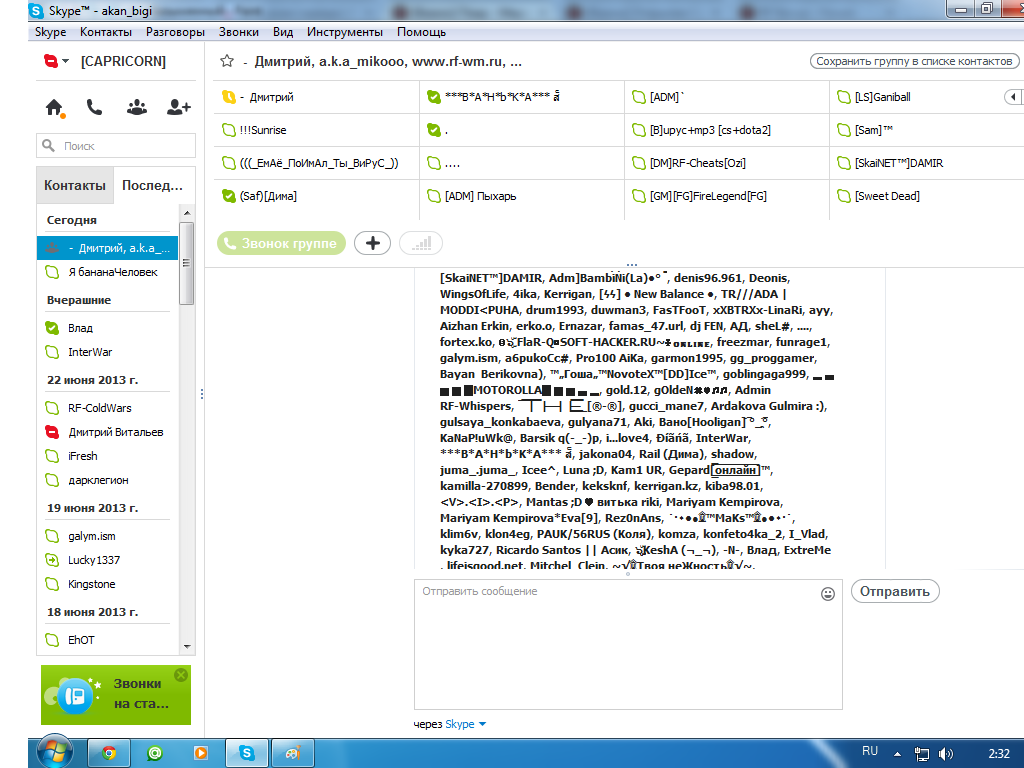Expand the 'через Skype' send-method dropdown
This screenshot has width=1024, height=768.
point(483,724)
